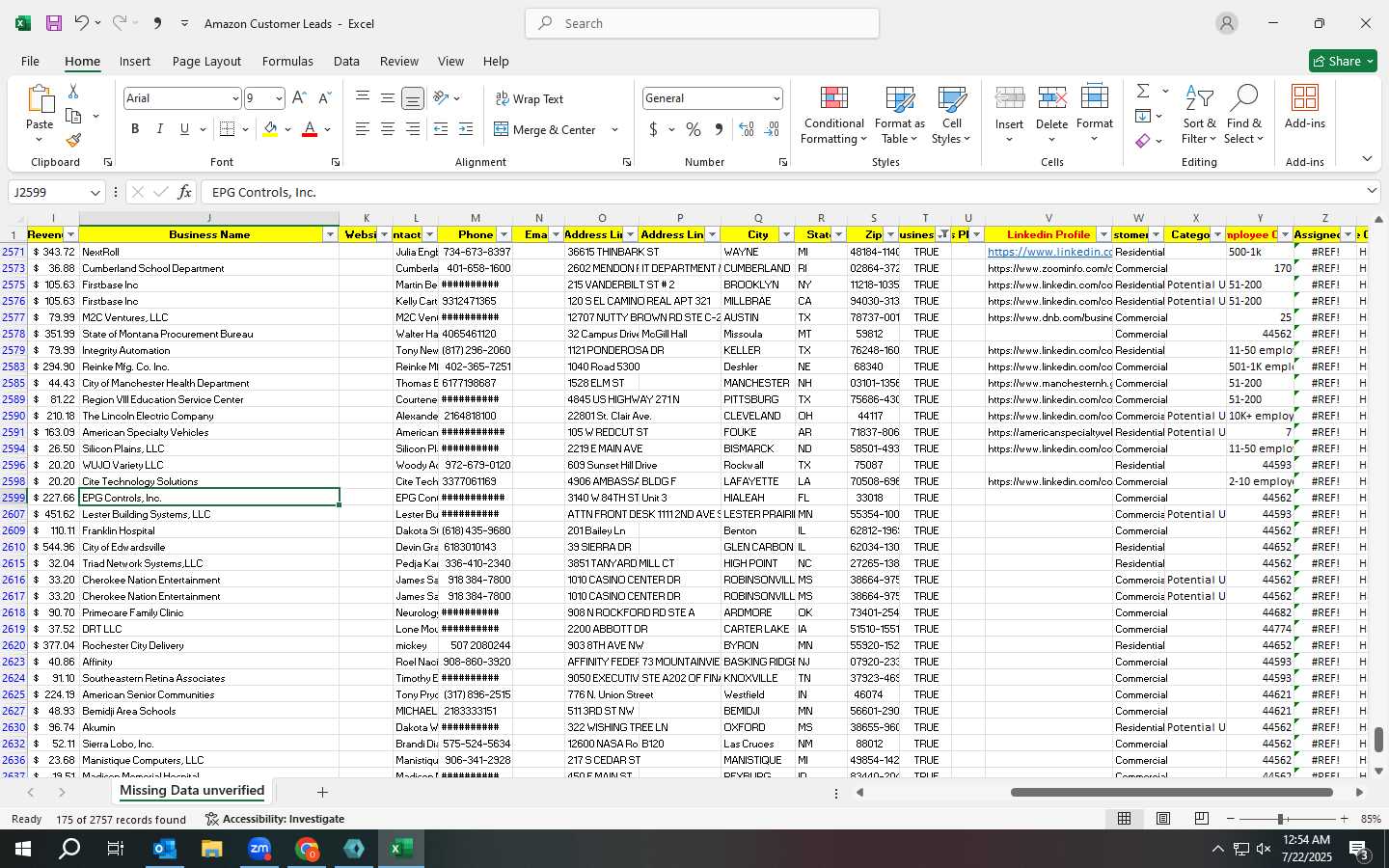Open the File menu

pos(30,61)
